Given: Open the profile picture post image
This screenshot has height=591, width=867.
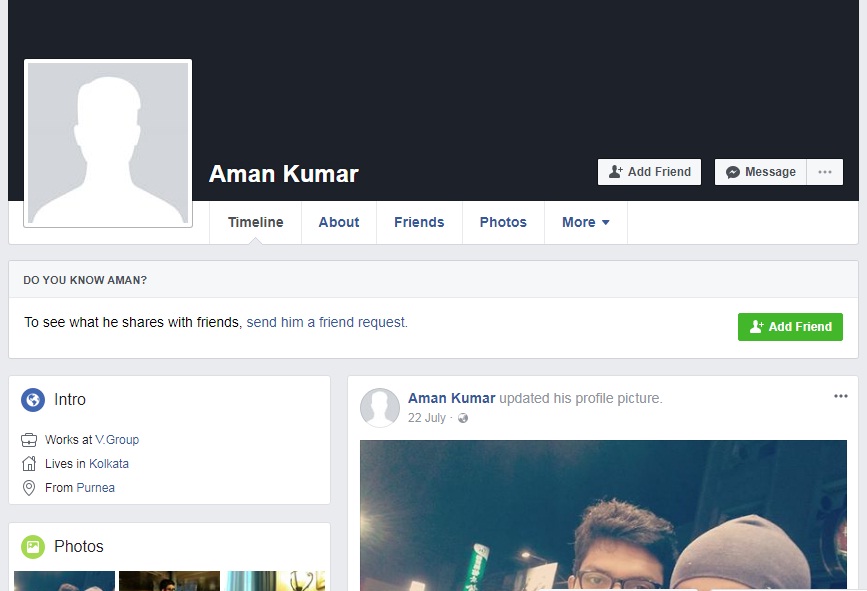Looking at the screenshot, I should pyautogui.click(x=603, y=515).
